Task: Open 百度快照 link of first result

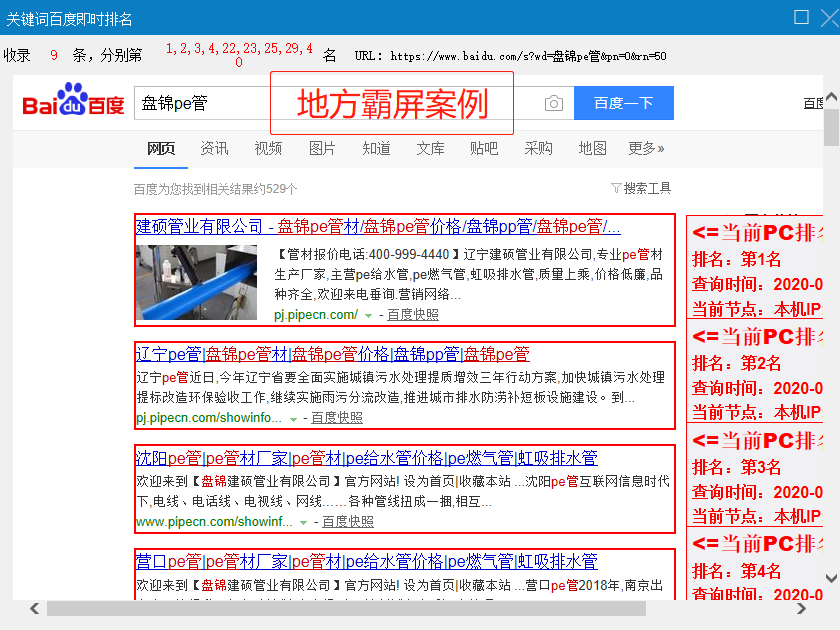Action: coord(413,315)
